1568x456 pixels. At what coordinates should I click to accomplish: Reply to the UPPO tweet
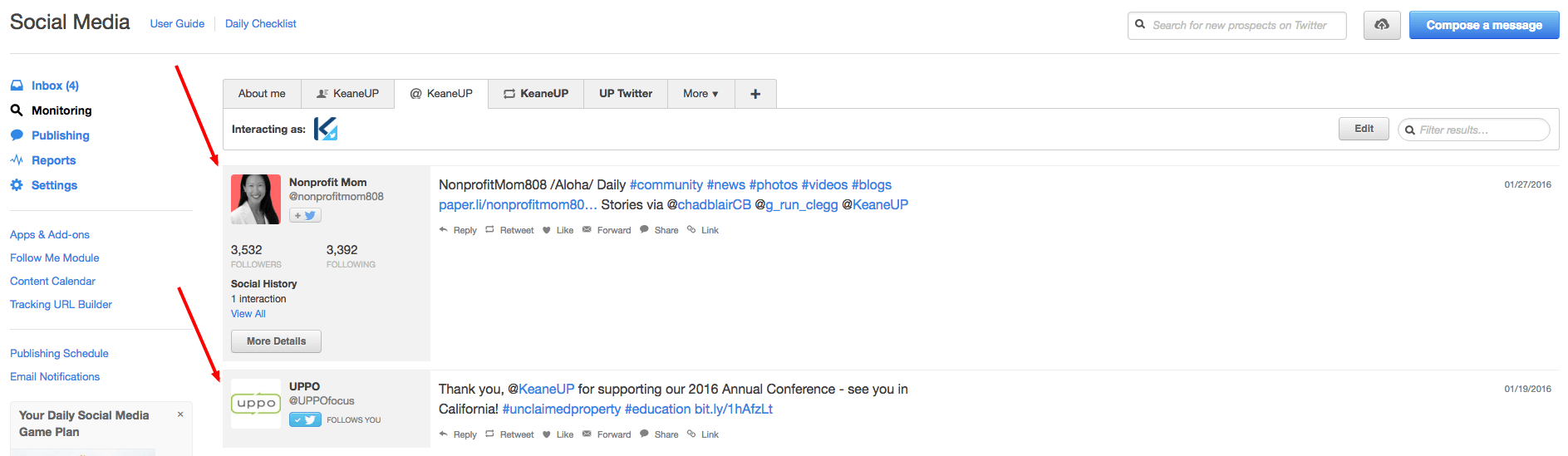(x=458, y=434)
